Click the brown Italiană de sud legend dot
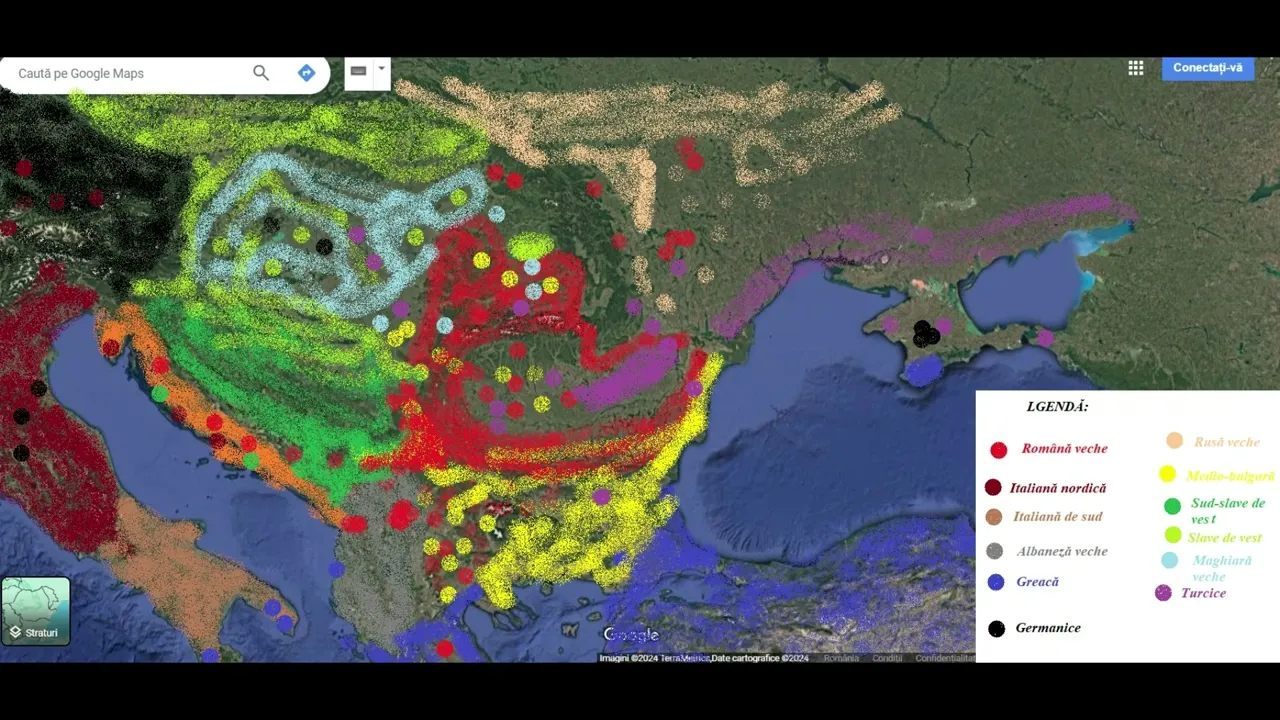The height and width of the screenshot is (720, 1280). [993, 517]
